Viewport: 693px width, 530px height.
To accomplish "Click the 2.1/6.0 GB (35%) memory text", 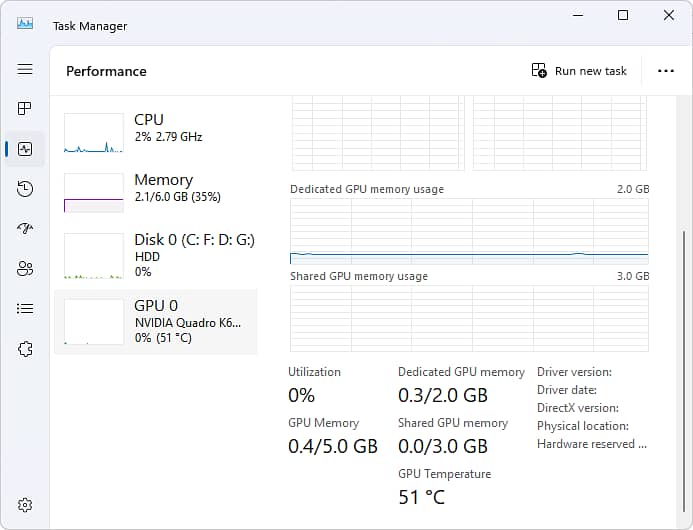I will 178,197.
